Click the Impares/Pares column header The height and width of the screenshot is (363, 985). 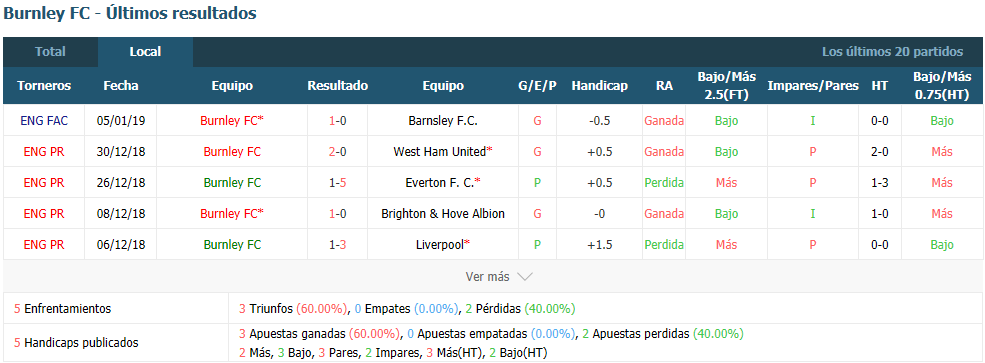click(x=813, y=86)
